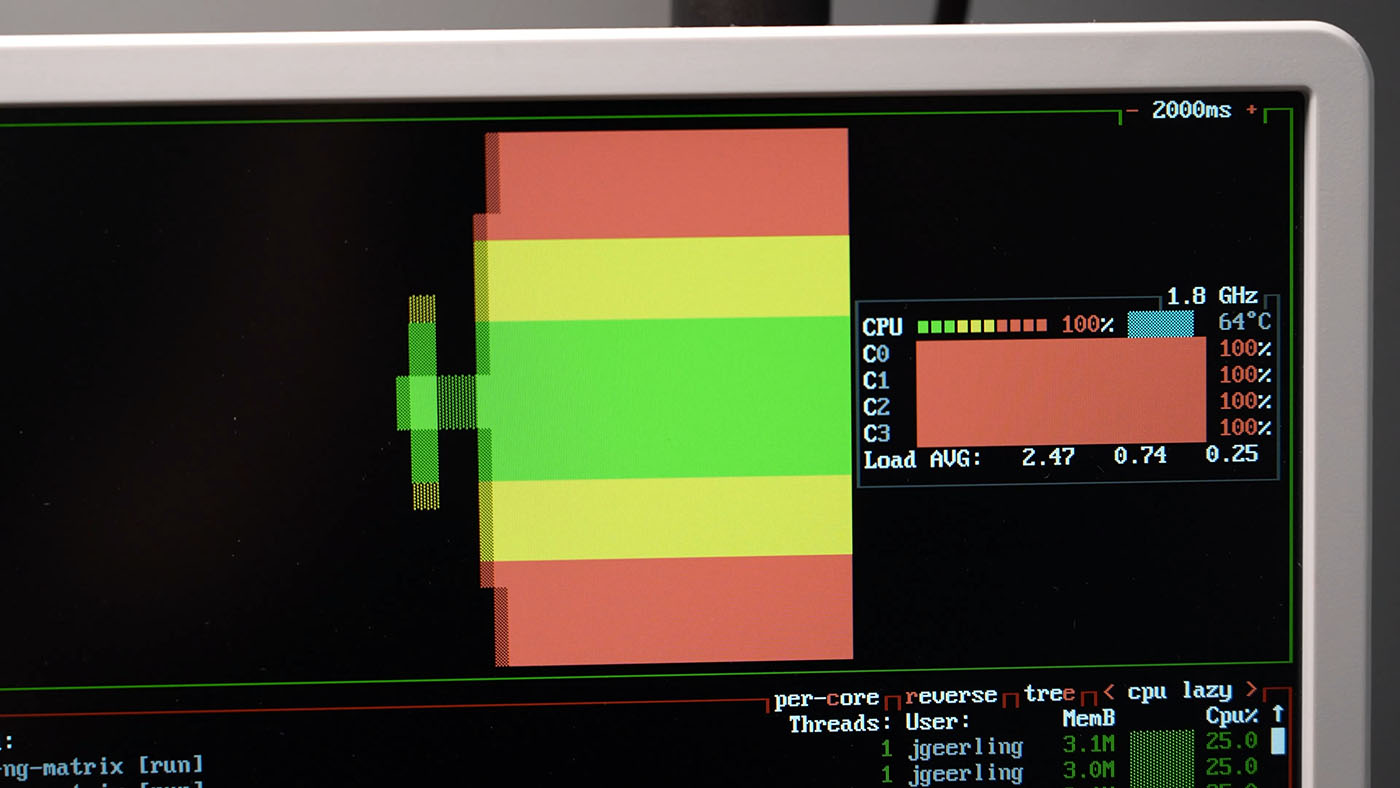Increase update interval with the plus button
The height and width of the screenshot is (788, 1400).
[1251, 110]
